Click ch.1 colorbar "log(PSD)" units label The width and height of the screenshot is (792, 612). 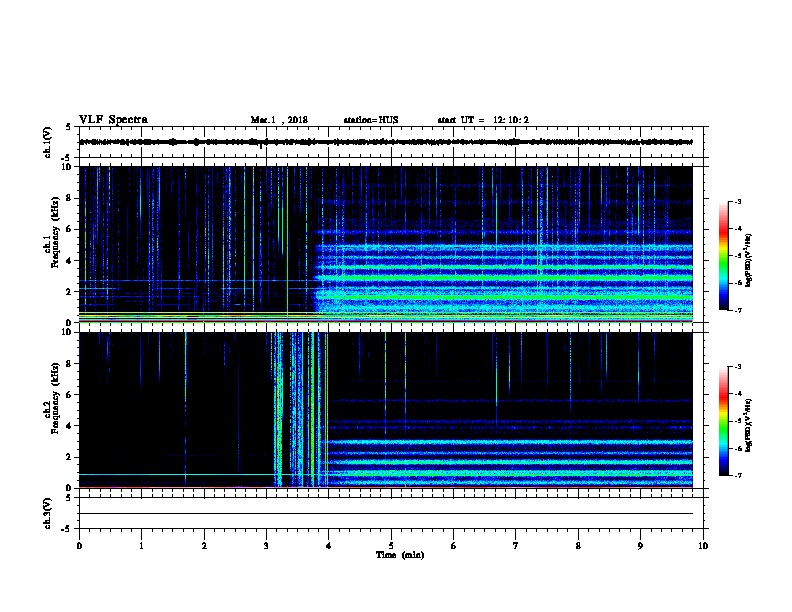[748, 260]
